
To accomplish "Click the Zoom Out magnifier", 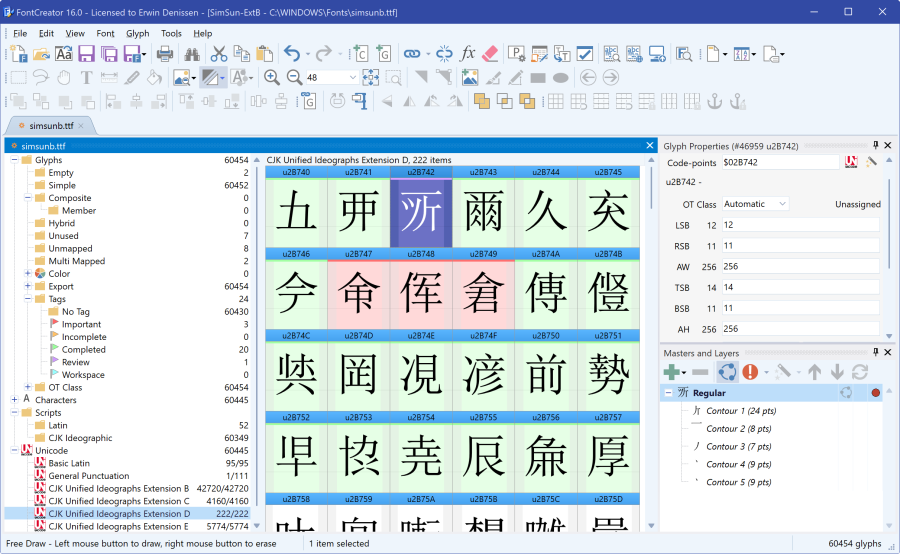I will tap(294, 78).
